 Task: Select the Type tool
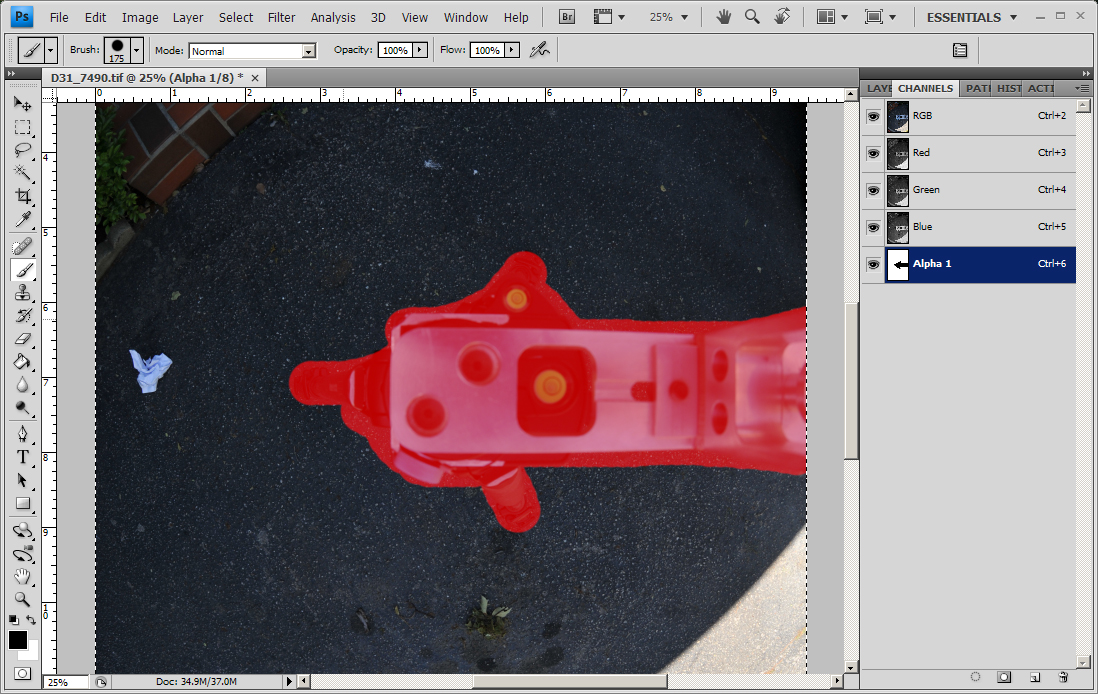point(22,457)
